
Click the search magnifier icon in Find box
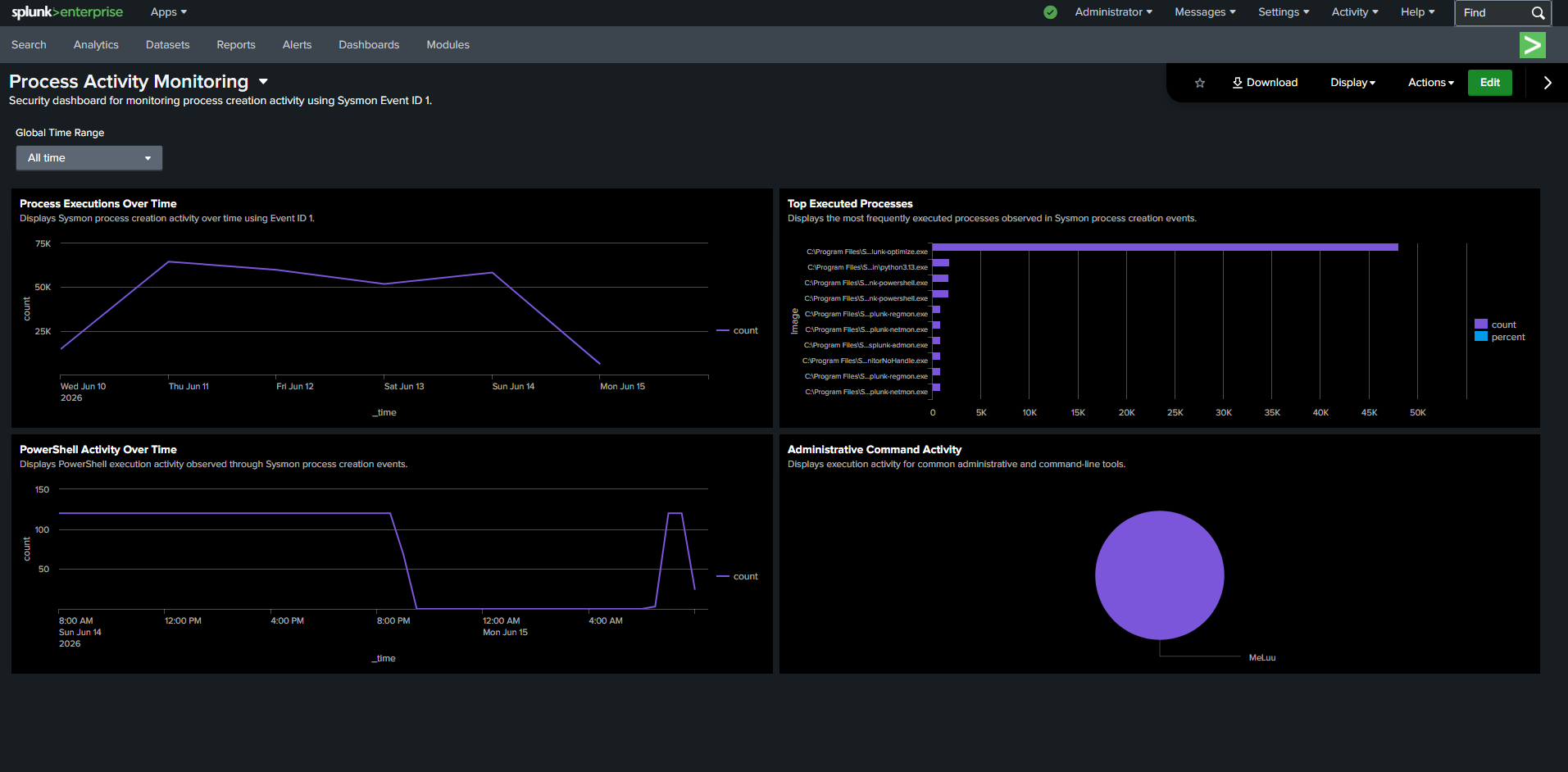click(1538, 13)
